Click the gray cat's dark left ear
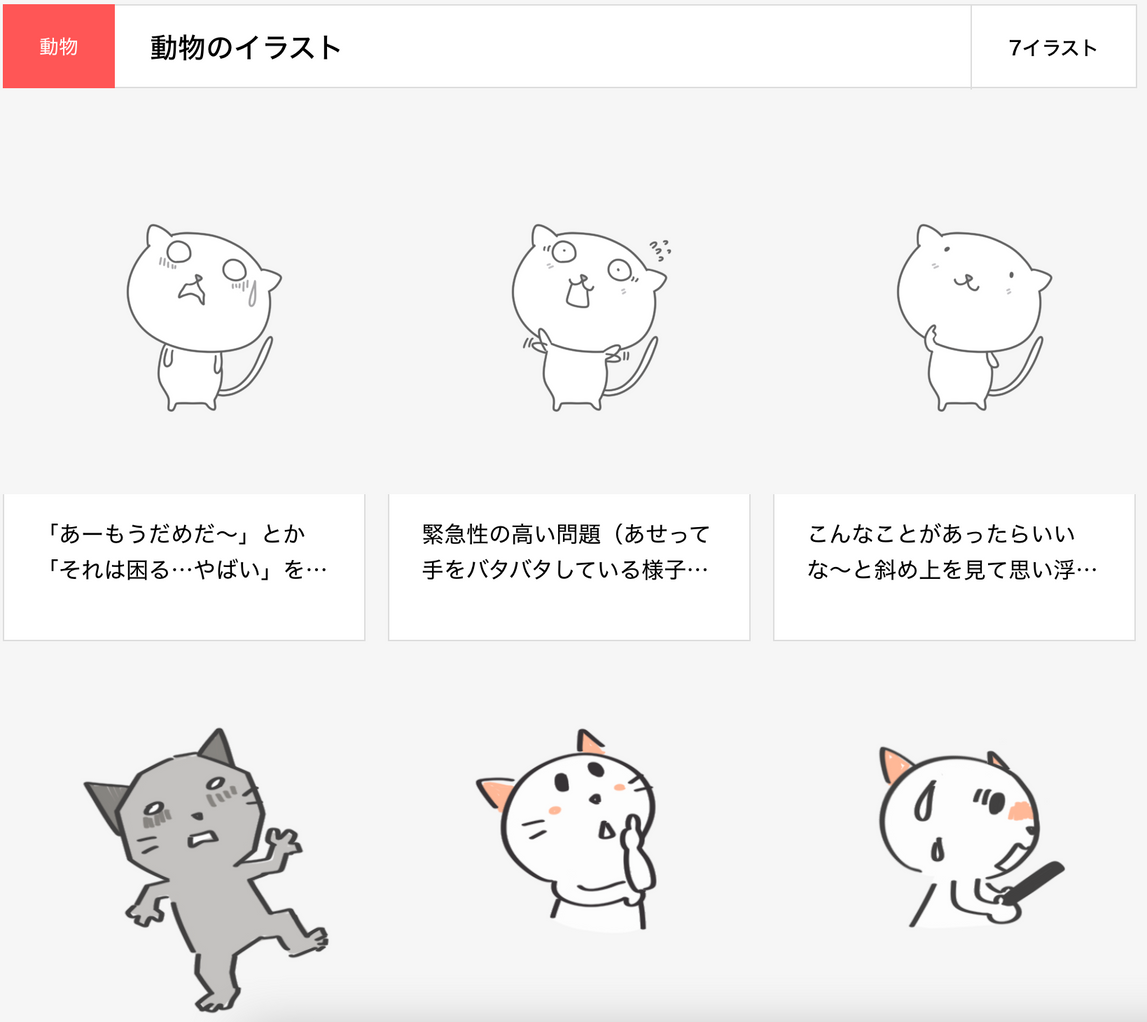 point(108,803)
